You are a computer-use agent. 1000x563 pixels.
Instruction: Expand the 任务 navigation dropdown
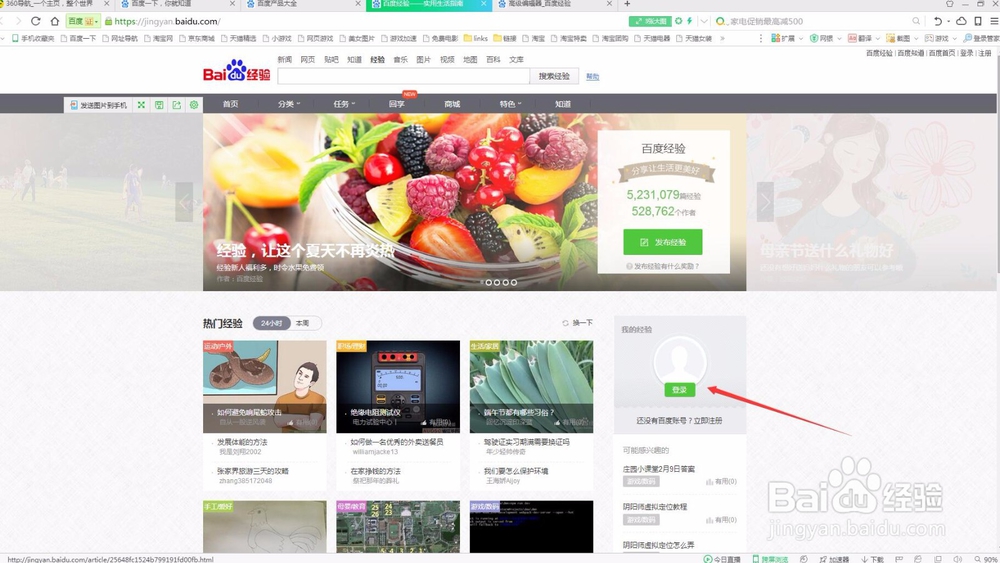(344, 104)
